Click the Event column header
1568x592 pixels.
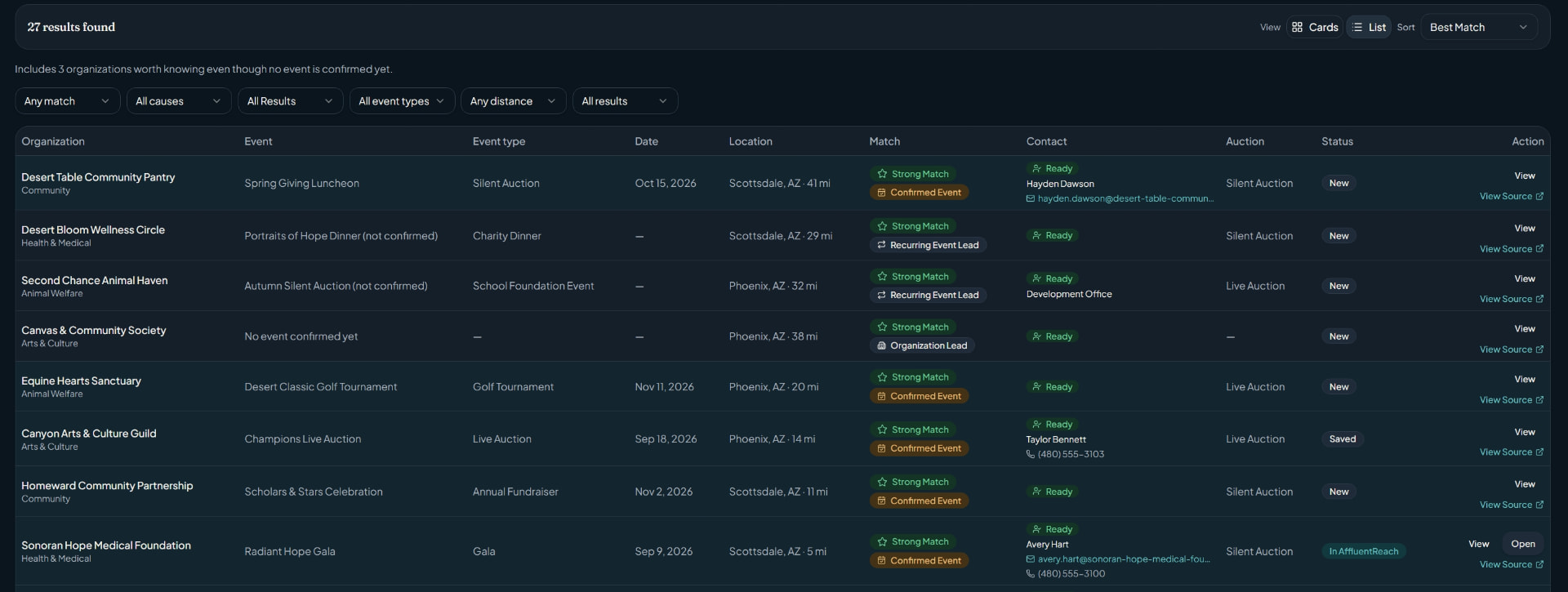258,141
